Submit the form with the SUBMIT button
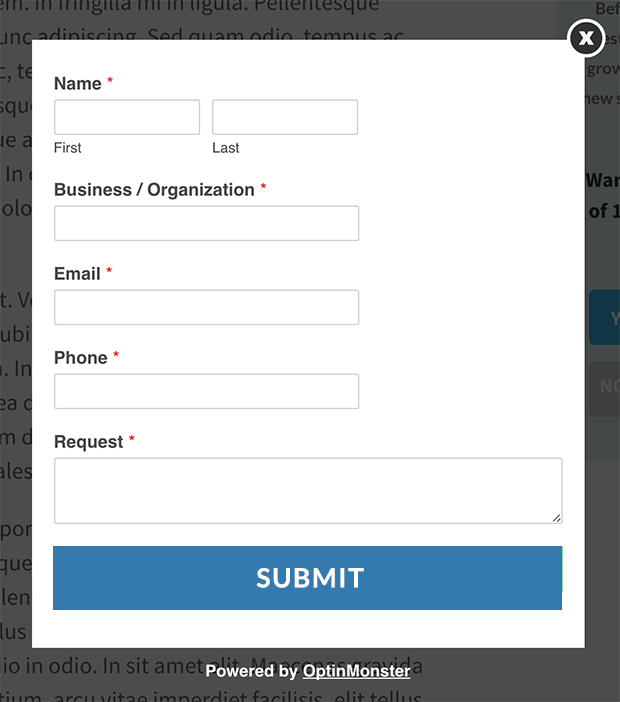 click(x=308, y=578)
